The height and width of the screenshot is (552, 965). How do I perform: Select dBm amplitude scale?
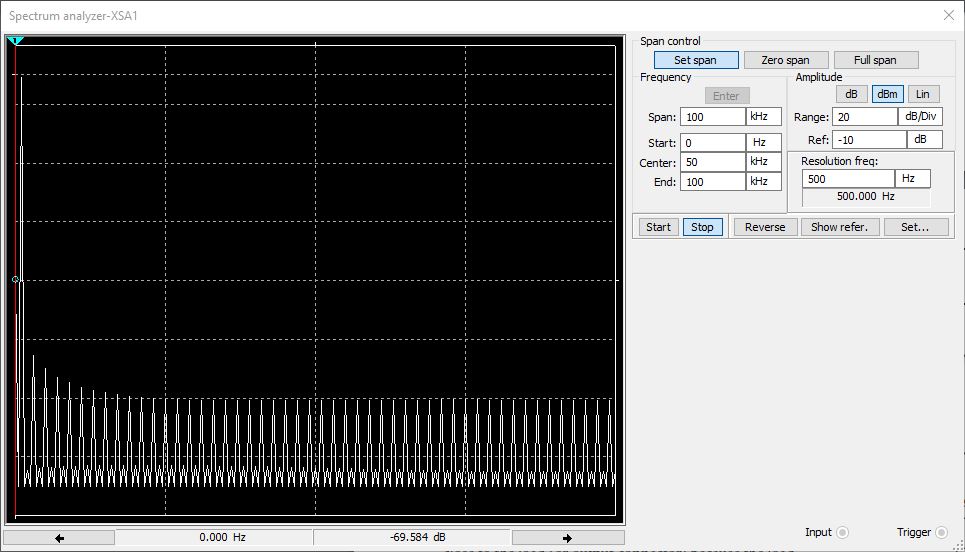click(x=887, y=94)
